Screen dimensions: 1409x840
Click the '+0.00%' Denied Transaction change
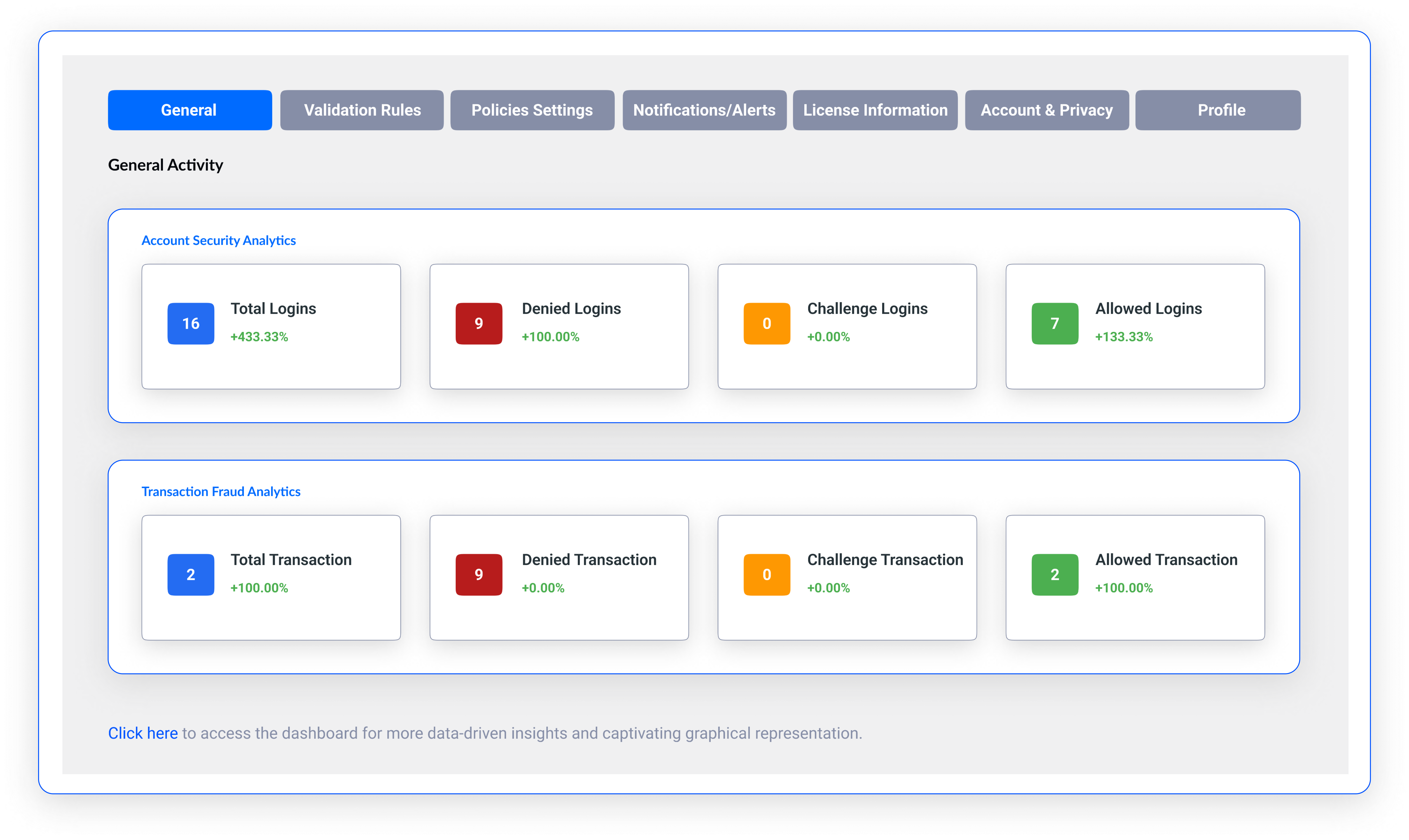click(x=543, y=588)
